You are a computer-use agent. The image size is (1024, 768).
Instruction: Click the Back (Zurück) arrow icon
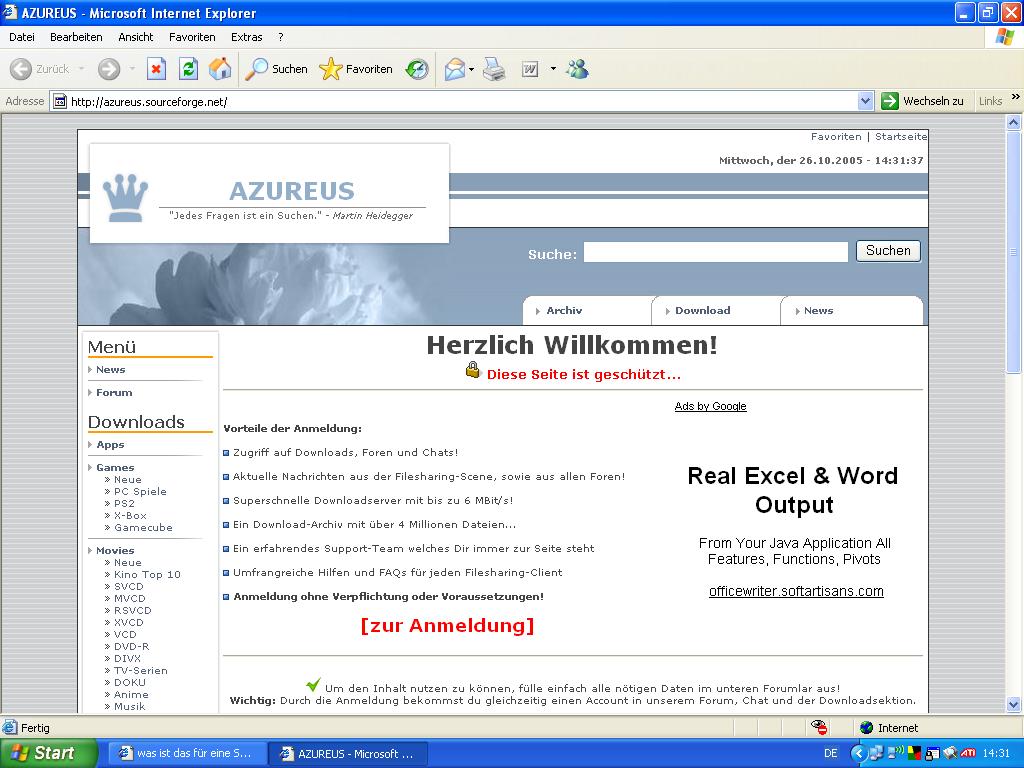(x=21, y=69)
